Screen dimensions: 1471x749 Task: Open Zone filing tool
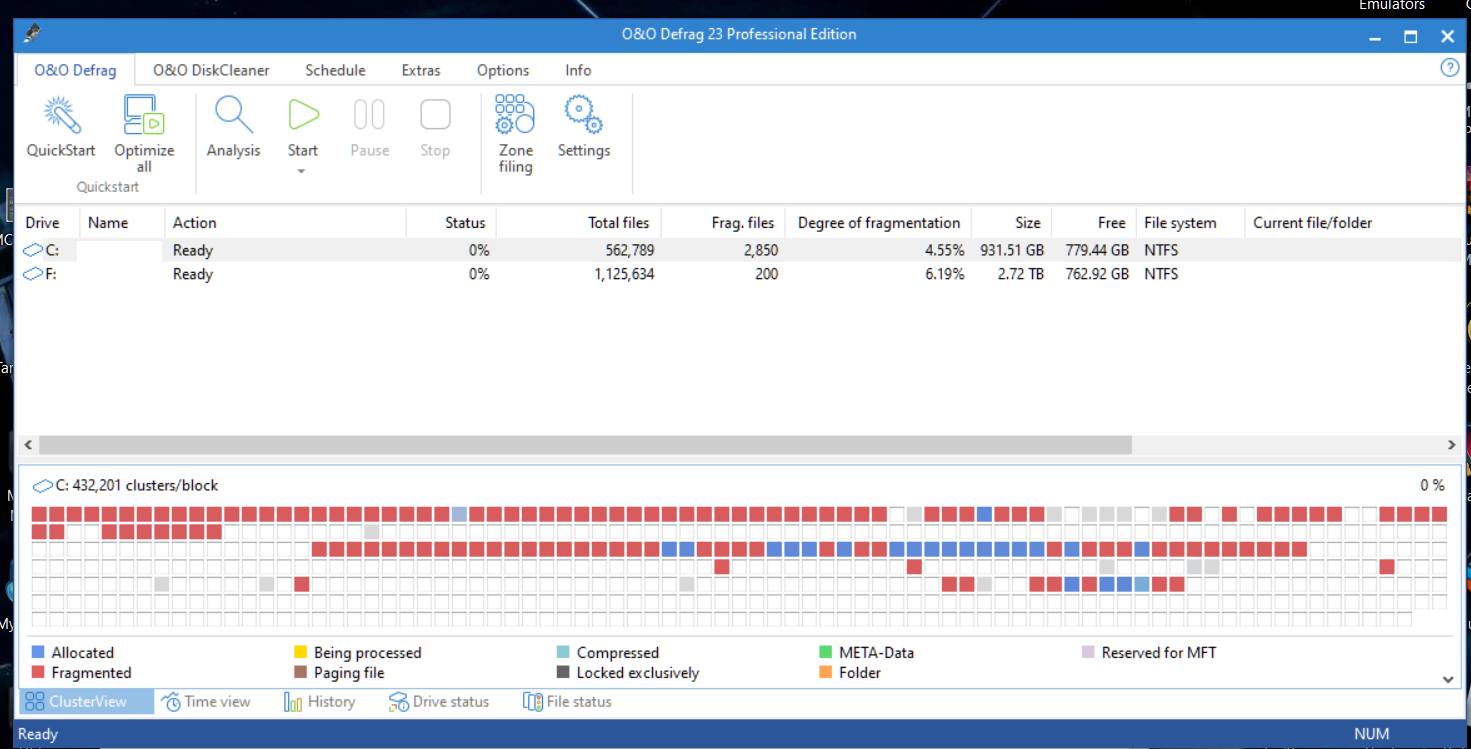point(515,116)
